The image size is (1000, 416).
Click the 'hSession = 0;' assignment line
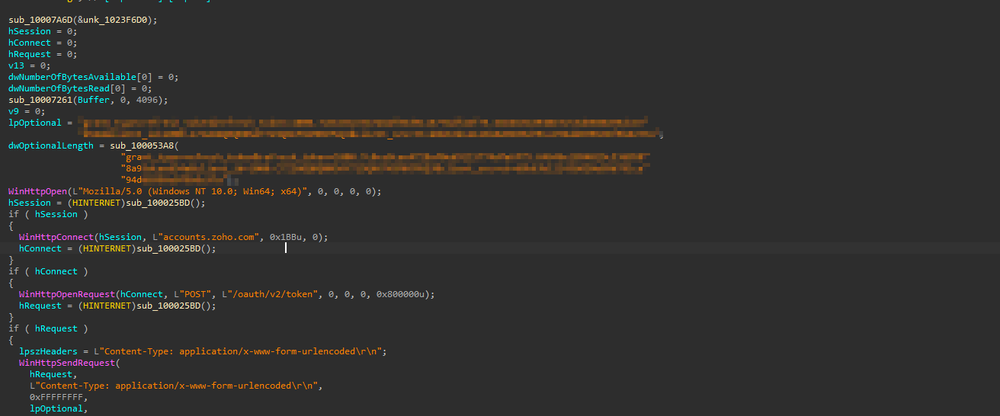pyautogui.click(x=43, y=31)
